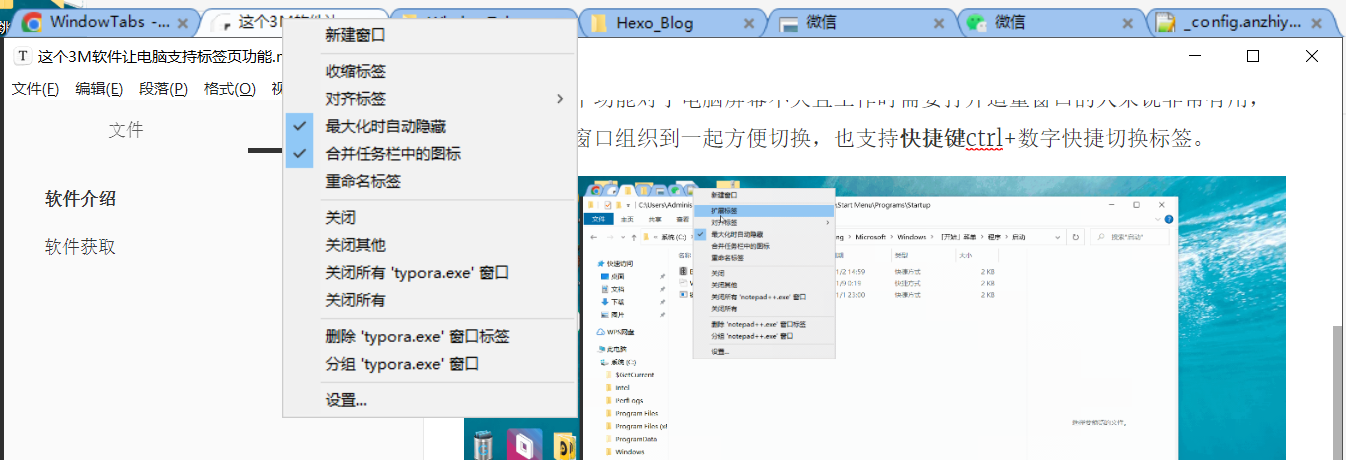Click the Typora vertical scrollbar thumb
The width and height of the screenshot is (1346, 460).
click(1337, 393)
